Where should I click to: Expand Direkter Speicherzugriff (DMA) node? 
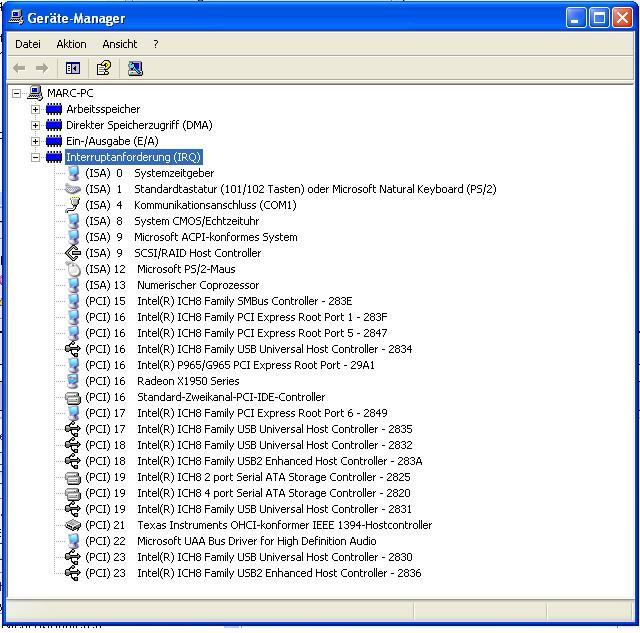pos(36,125)
